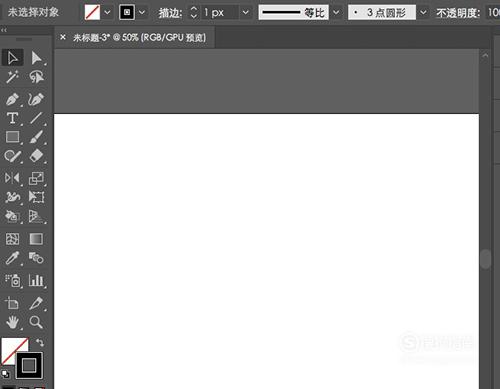Select the Direct Selection tool
The width and height of the screenshot is (500, 389).
pos(36,58)
